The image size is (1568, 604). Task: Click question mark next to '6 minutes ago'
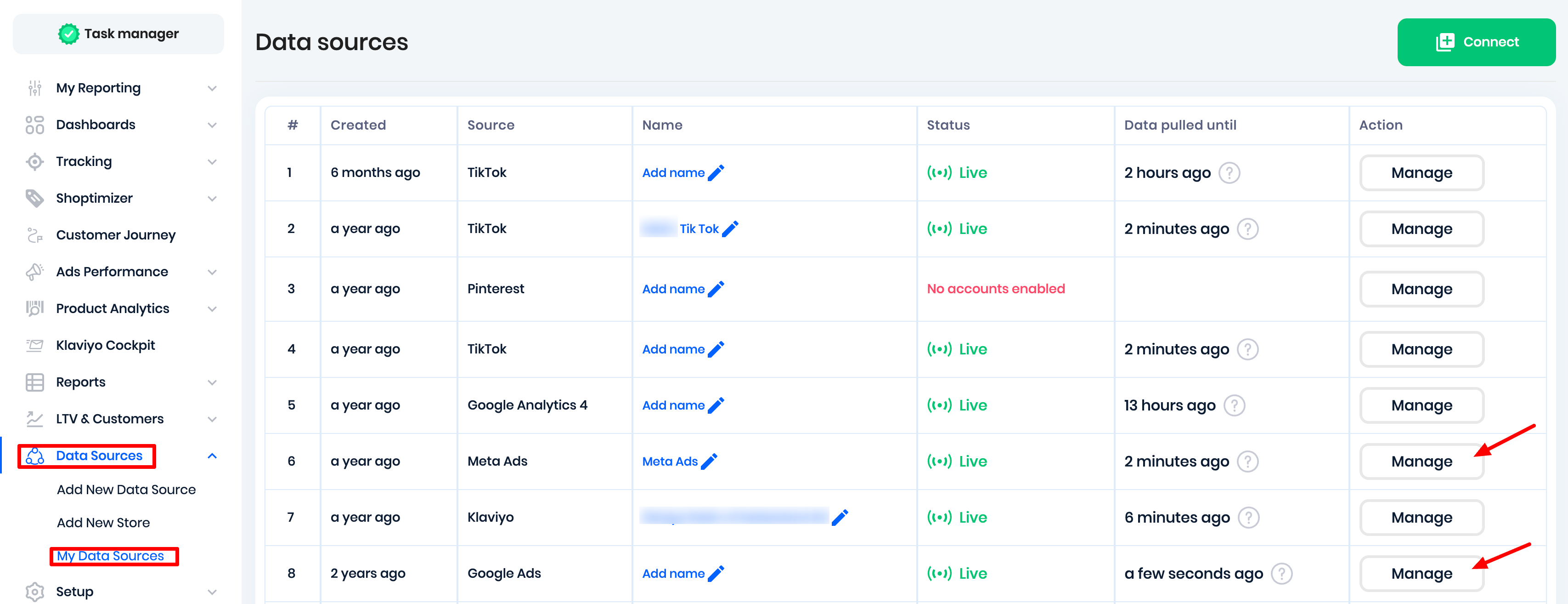1248,518
